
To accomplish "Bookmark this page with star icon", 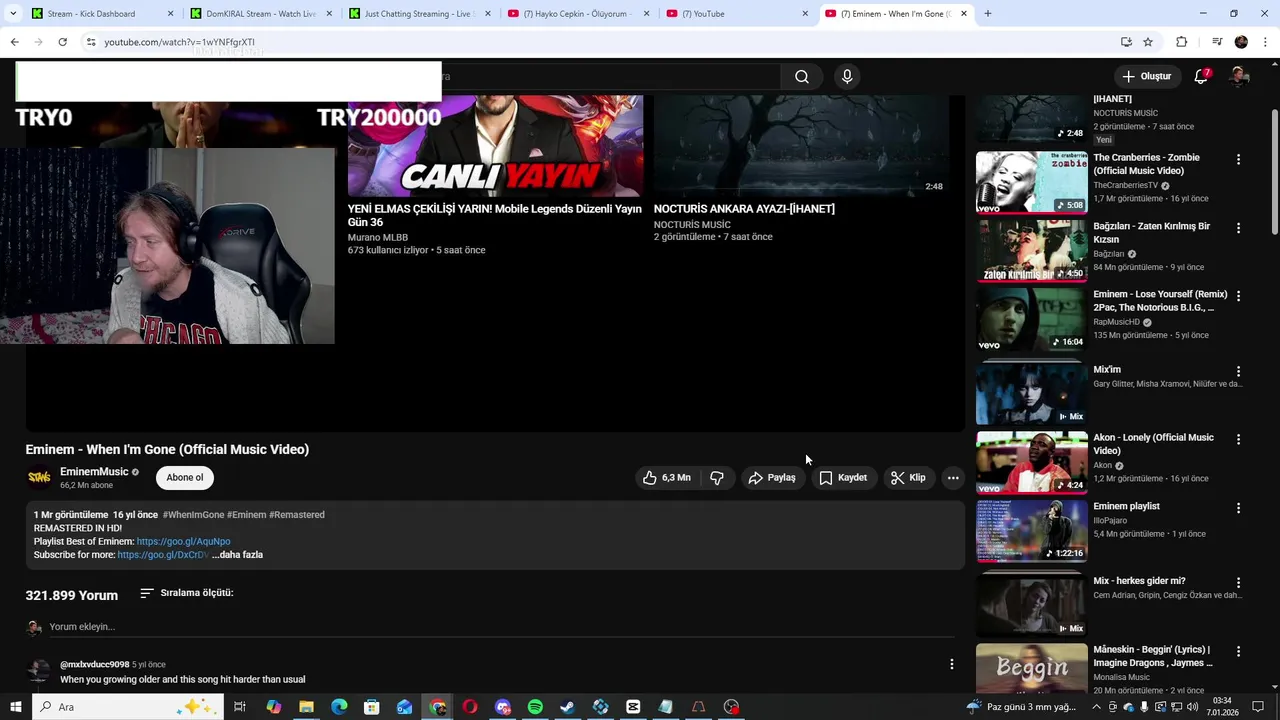I will (x=1148, y=42).
